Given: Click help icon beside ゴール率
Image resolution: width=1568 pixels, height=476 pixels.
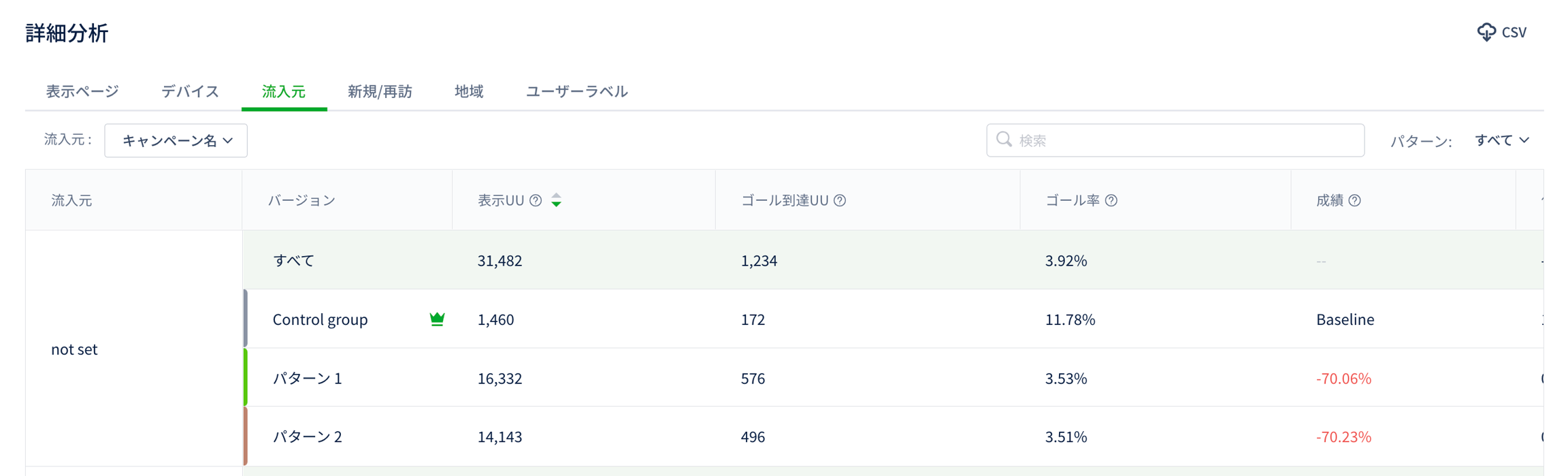Looking at the screenshot, I should coord(1111,200).
